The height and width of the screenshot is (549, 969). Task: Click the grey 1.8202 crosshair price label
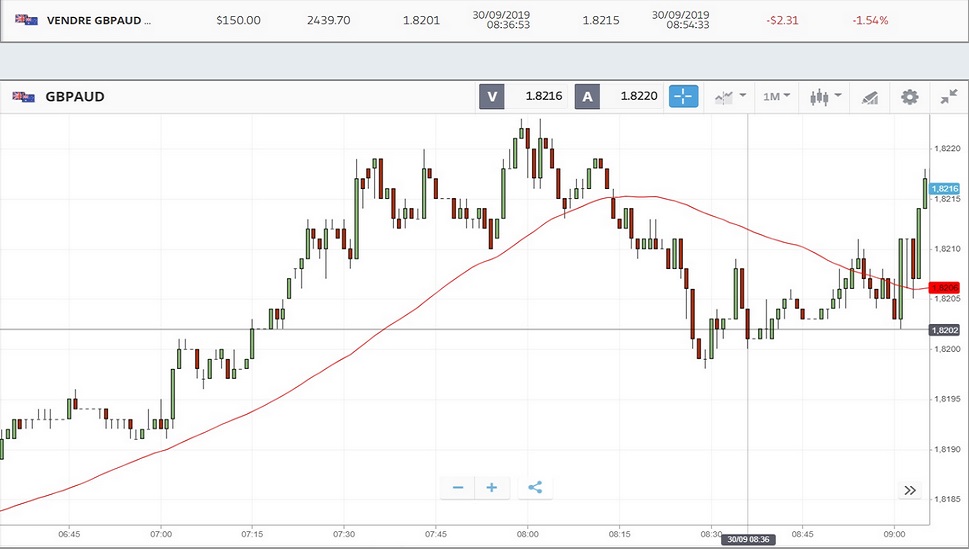(x=945, y=330)
